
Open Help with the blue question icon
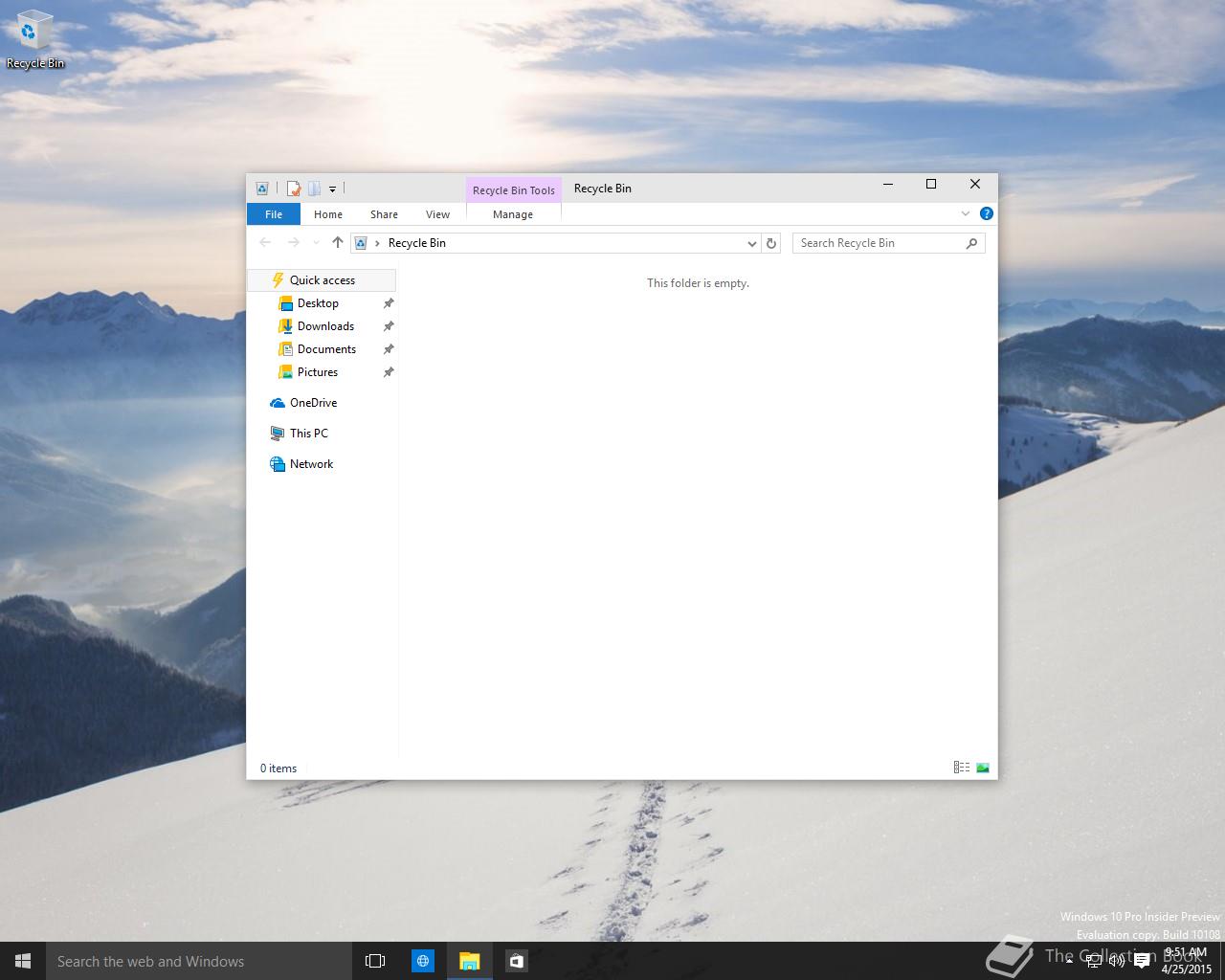(987, 213)
